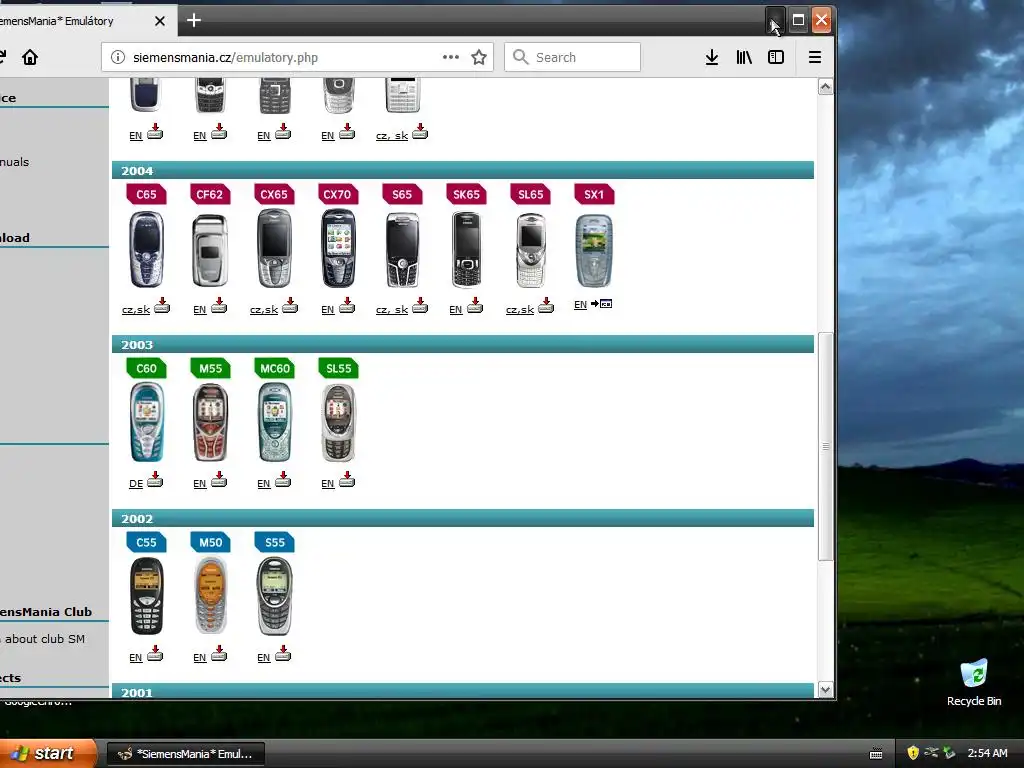
Task: Click the S65 cz, sk link
Action: (x=392, y=310)
